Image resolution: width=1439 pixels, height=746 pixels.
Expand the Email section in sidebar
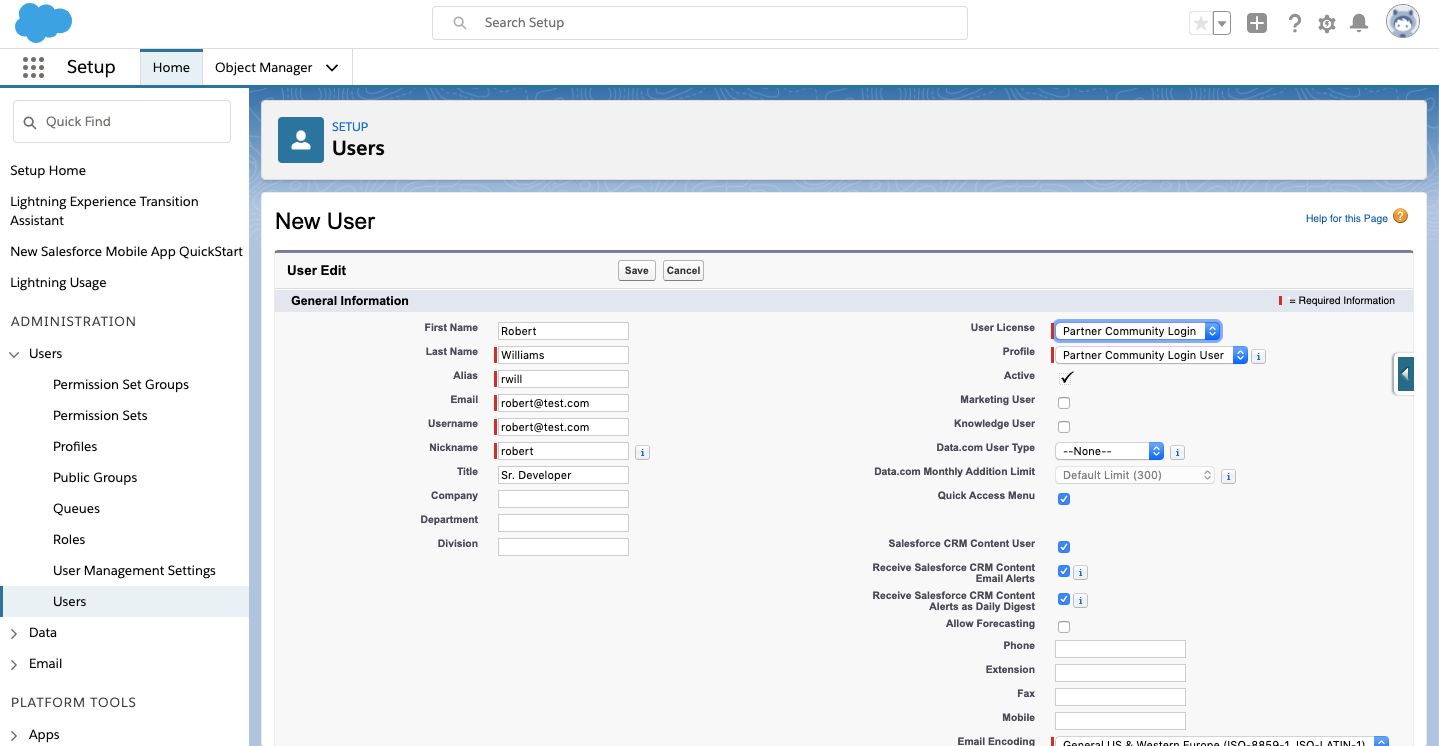pyautogui.click(x=14, y=664)
